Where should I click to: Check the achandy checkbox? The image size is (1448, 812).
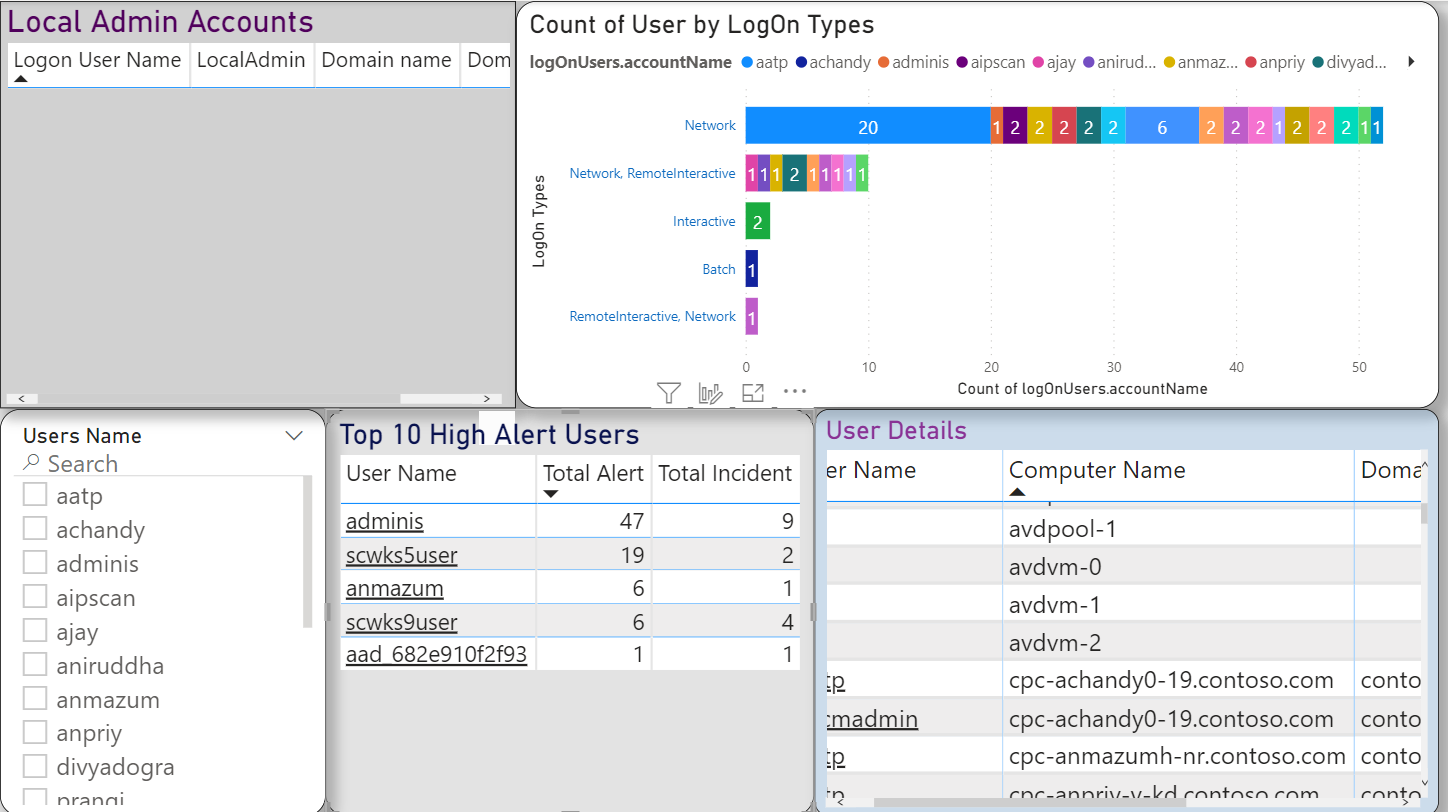pos(35,529)
